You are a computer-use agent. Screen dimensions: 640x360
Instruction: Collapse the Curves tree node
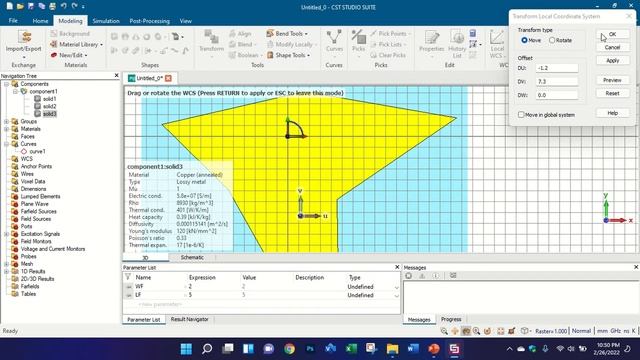pos(7,144)
